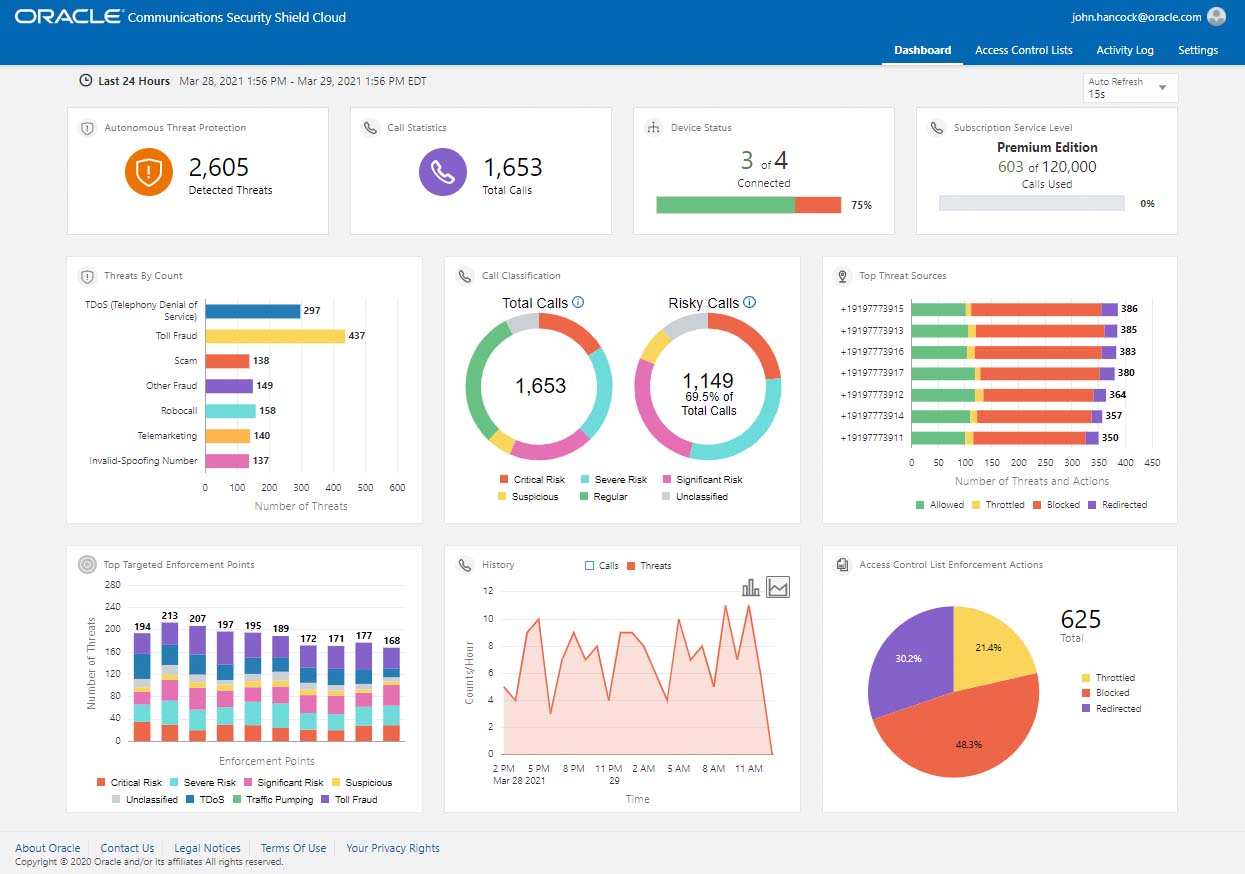Select the bar chart view in History

click(x=751, y=587)
